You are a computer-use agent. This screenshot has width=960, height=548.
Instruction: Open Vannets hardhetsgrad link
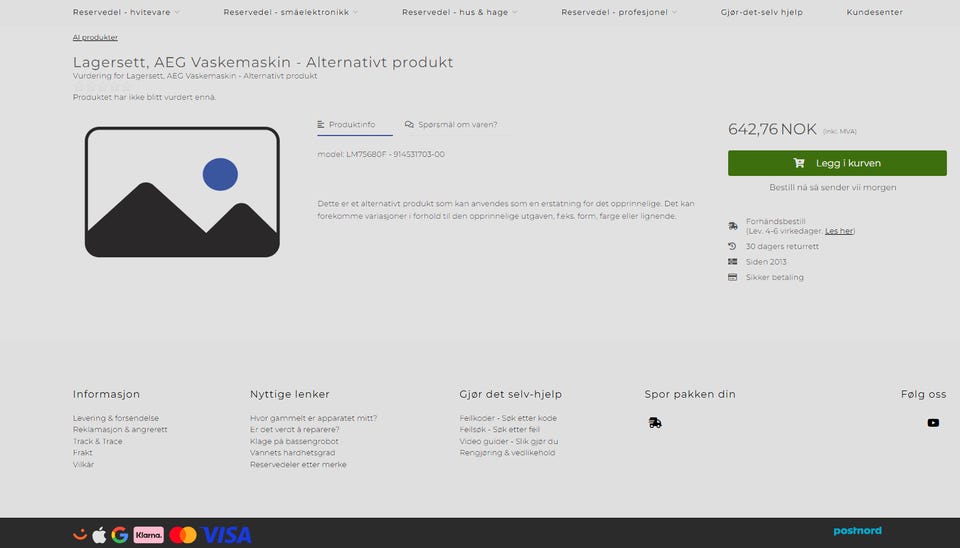(293, 453)
